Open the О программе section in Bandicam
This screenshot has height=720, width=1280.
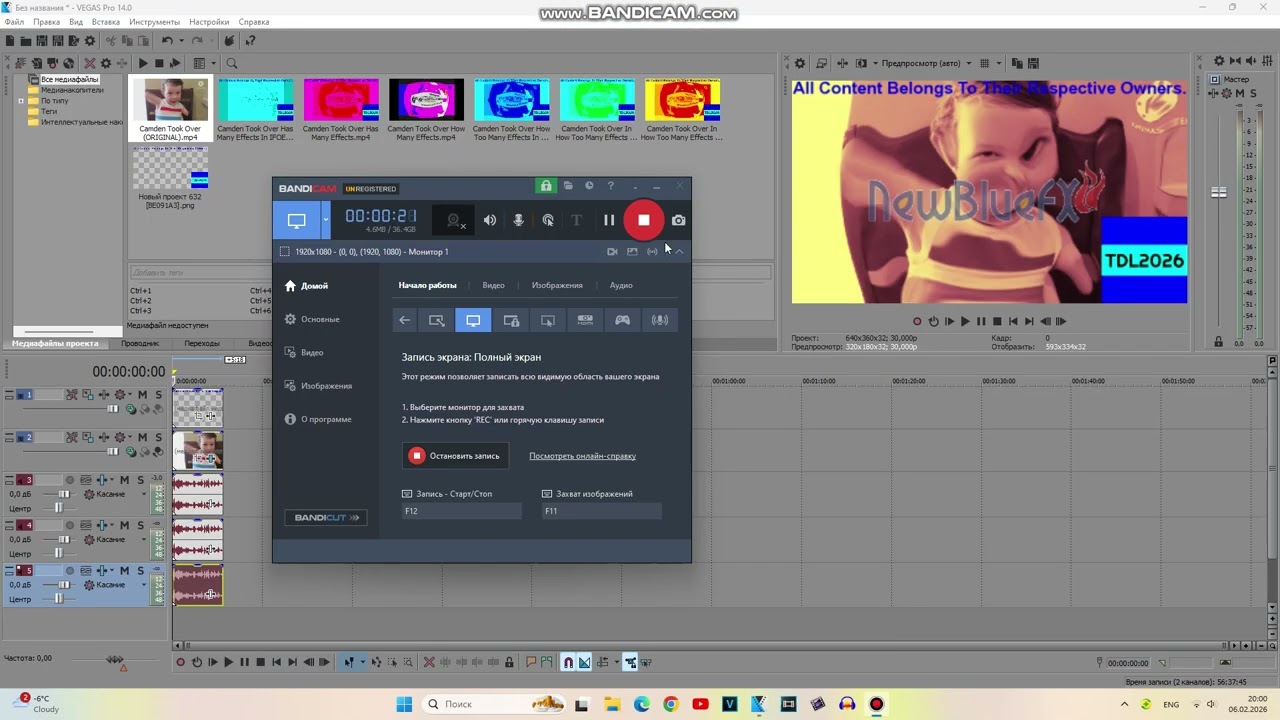point(318,419)
